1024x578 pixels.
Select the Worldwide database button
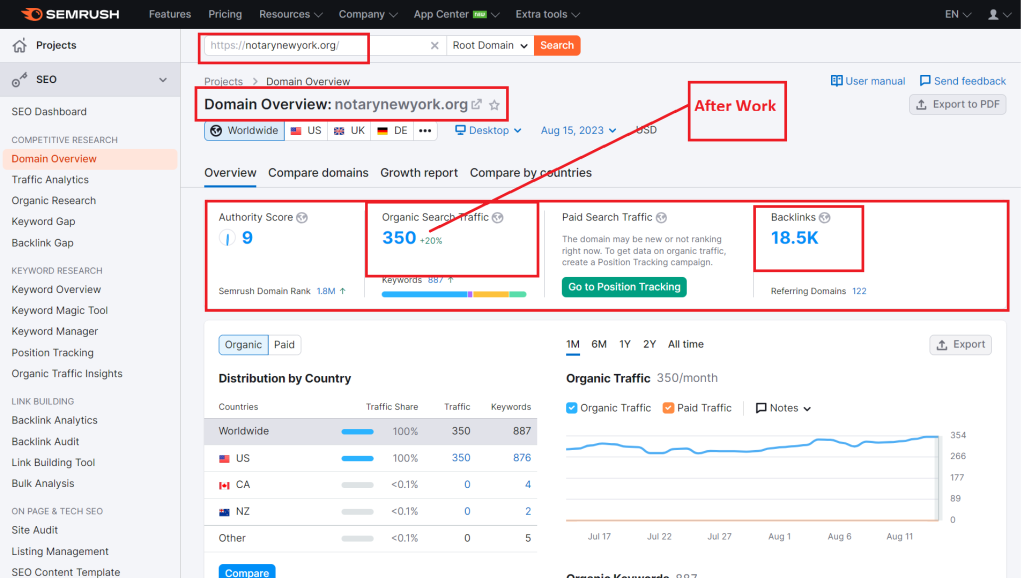point(244,131)
